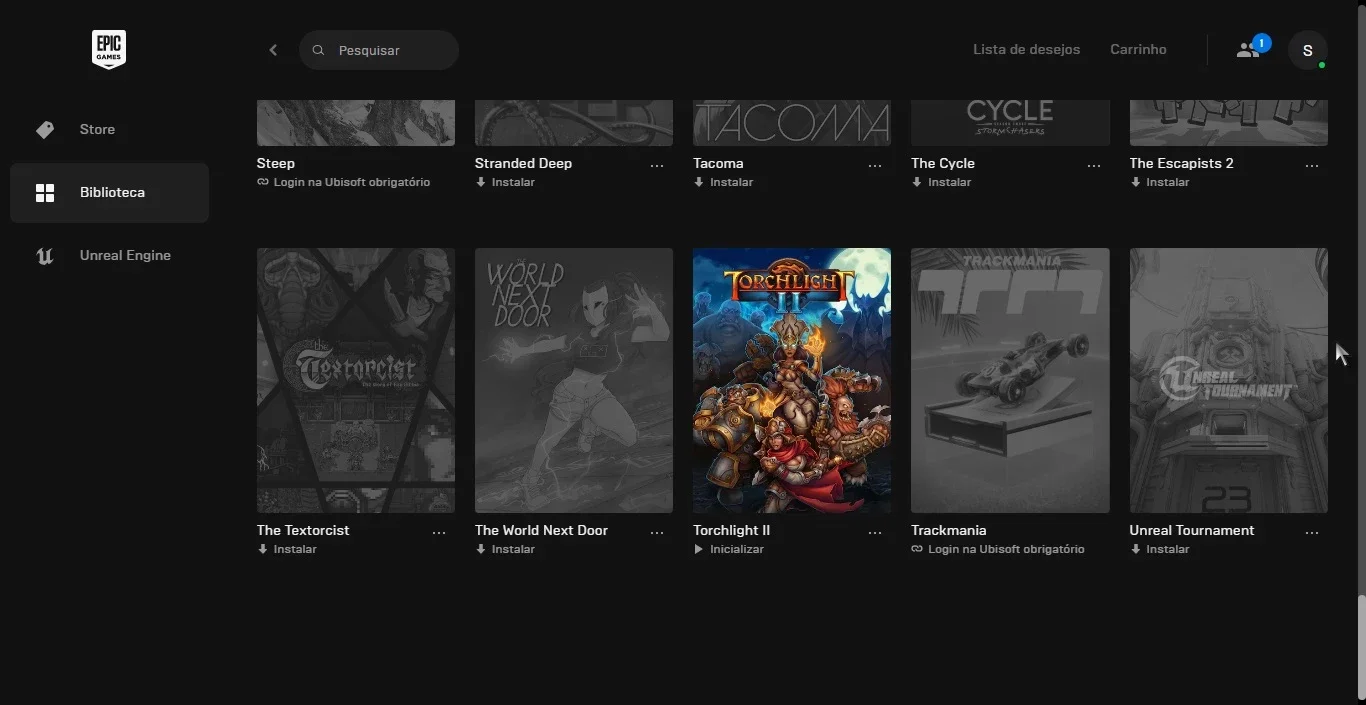This screenshot has height=705, width=1366.
Task: Open the Store tag icon
Action: (x=44, y=130)
